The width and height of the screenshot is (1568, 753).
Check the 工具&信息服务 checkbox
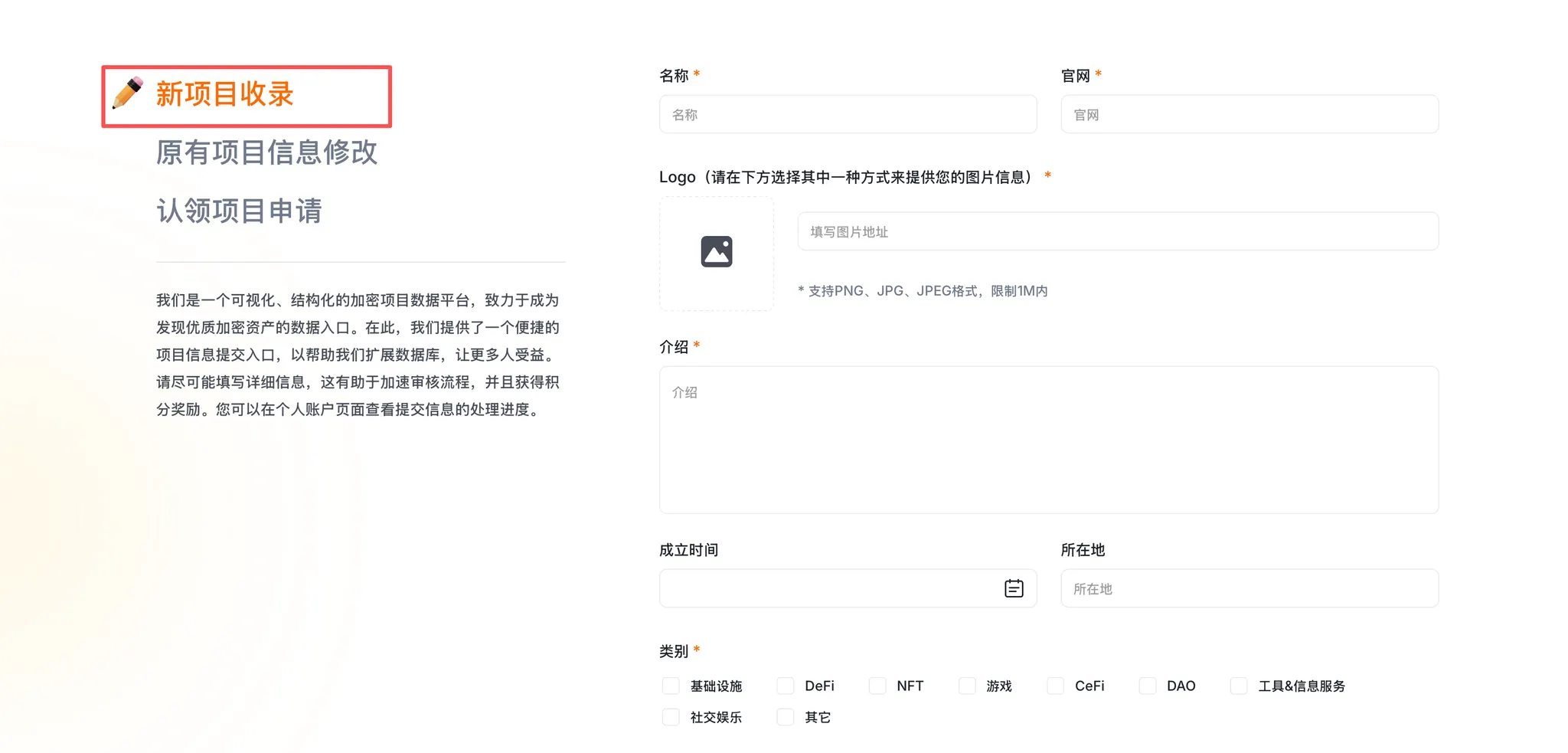point(1239,686)
